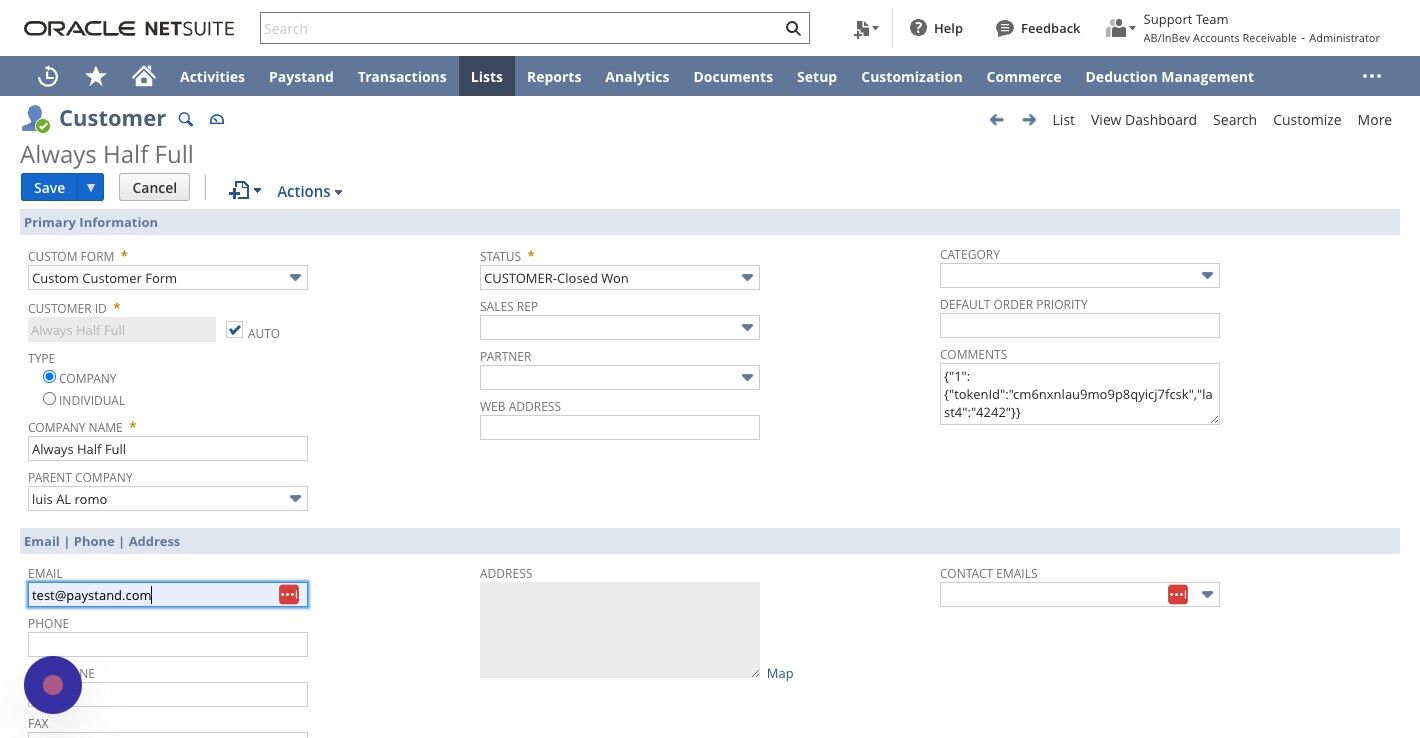Click the dashboard gauge icon beside Customer title

pos(217,120)
